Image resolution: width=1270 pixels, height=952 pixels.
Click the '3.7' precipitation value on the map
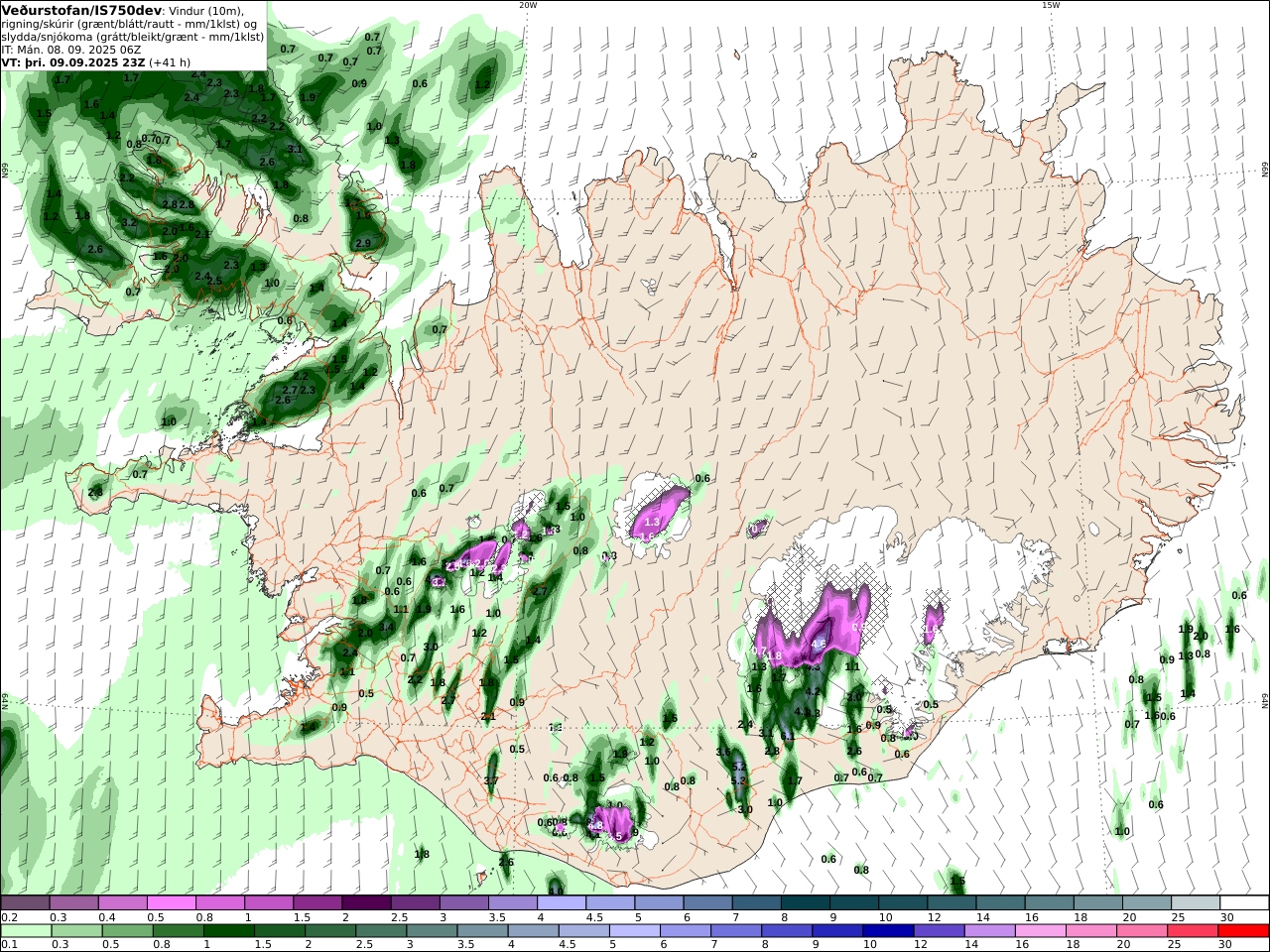(x=491, y=780)
